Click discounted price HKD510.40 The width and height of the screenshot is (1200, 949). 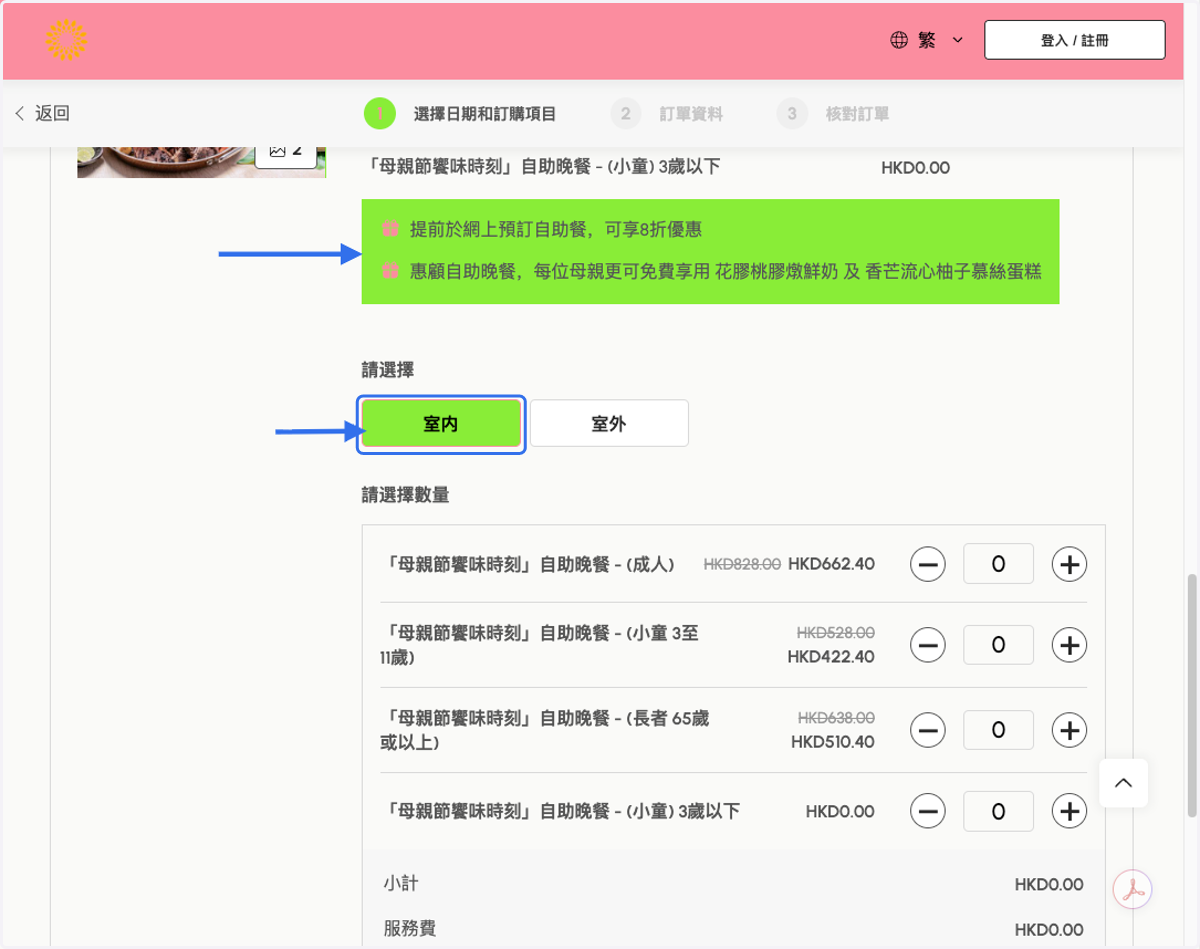tap(833, 742)
